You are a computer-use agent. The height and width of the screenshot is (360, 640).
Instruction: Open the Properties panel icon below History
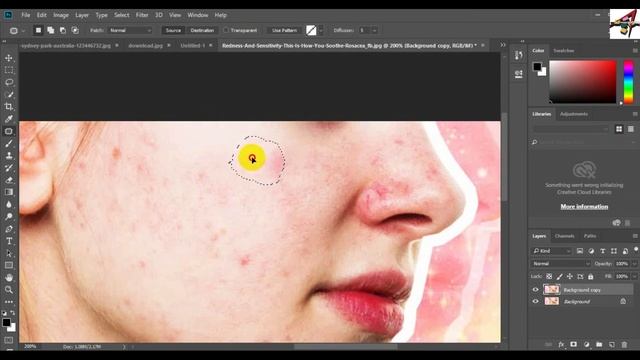pyautogui.click(x=519, y=74)
